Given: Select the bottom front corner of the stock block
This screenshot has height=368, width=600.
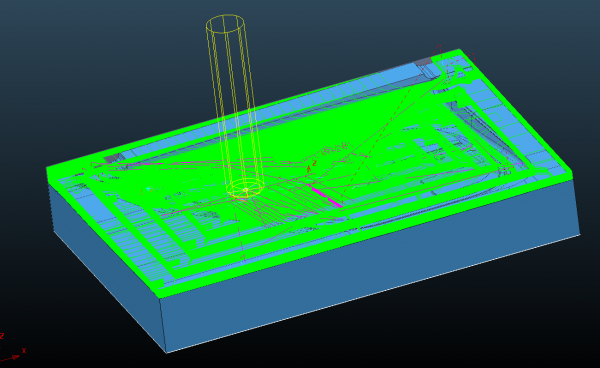Looking at the screenshot, I should pos(167,352).
